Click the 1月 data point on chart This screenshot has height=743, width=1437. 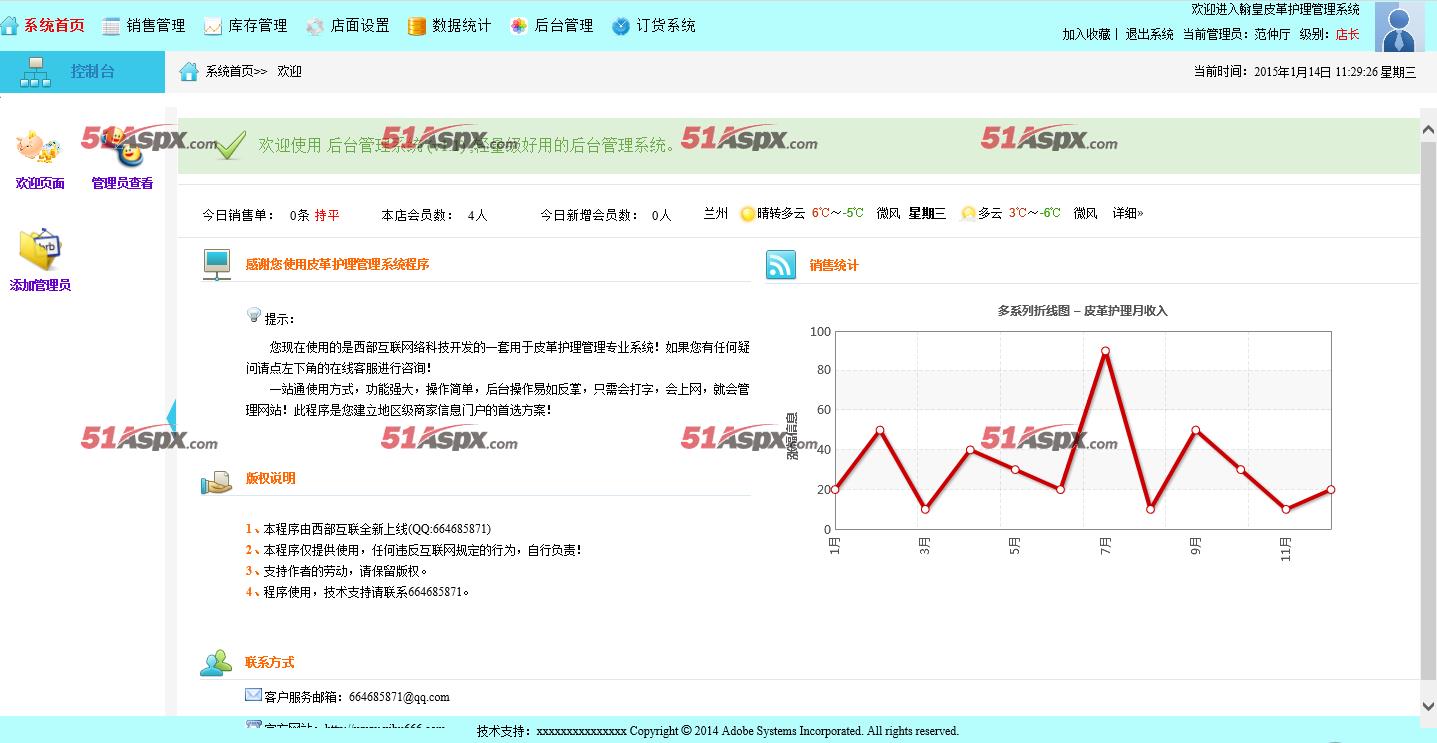pos(835,489)
